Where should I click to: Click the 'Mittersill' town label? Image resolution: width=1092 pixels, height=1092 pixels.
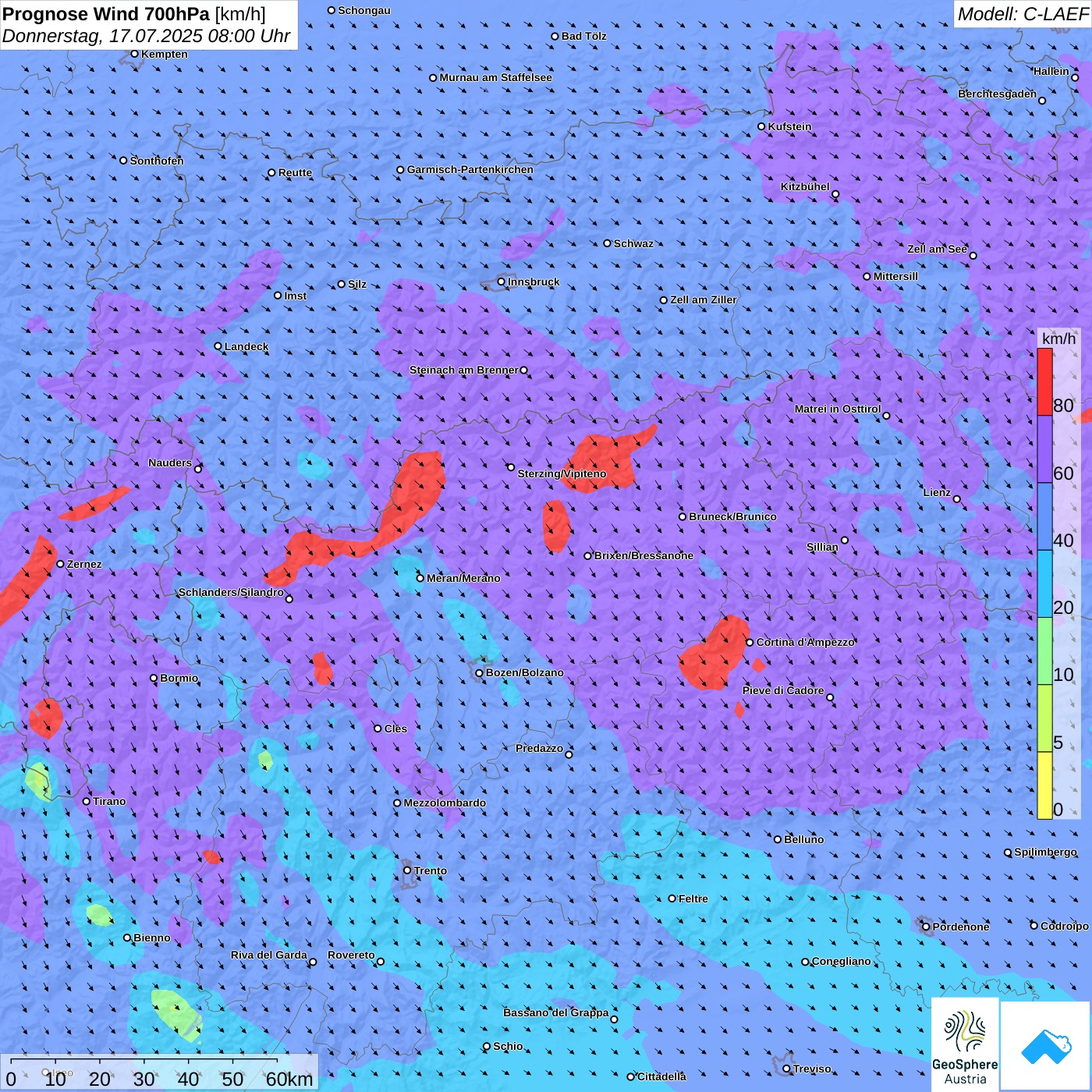895,276
